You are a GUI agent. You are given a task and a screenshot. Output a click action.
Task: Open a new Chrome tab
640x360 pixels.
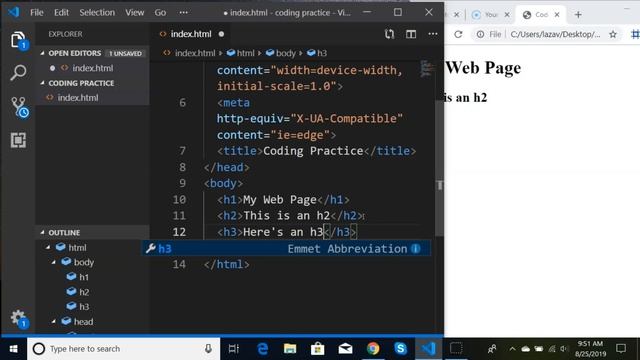point(578,15)
